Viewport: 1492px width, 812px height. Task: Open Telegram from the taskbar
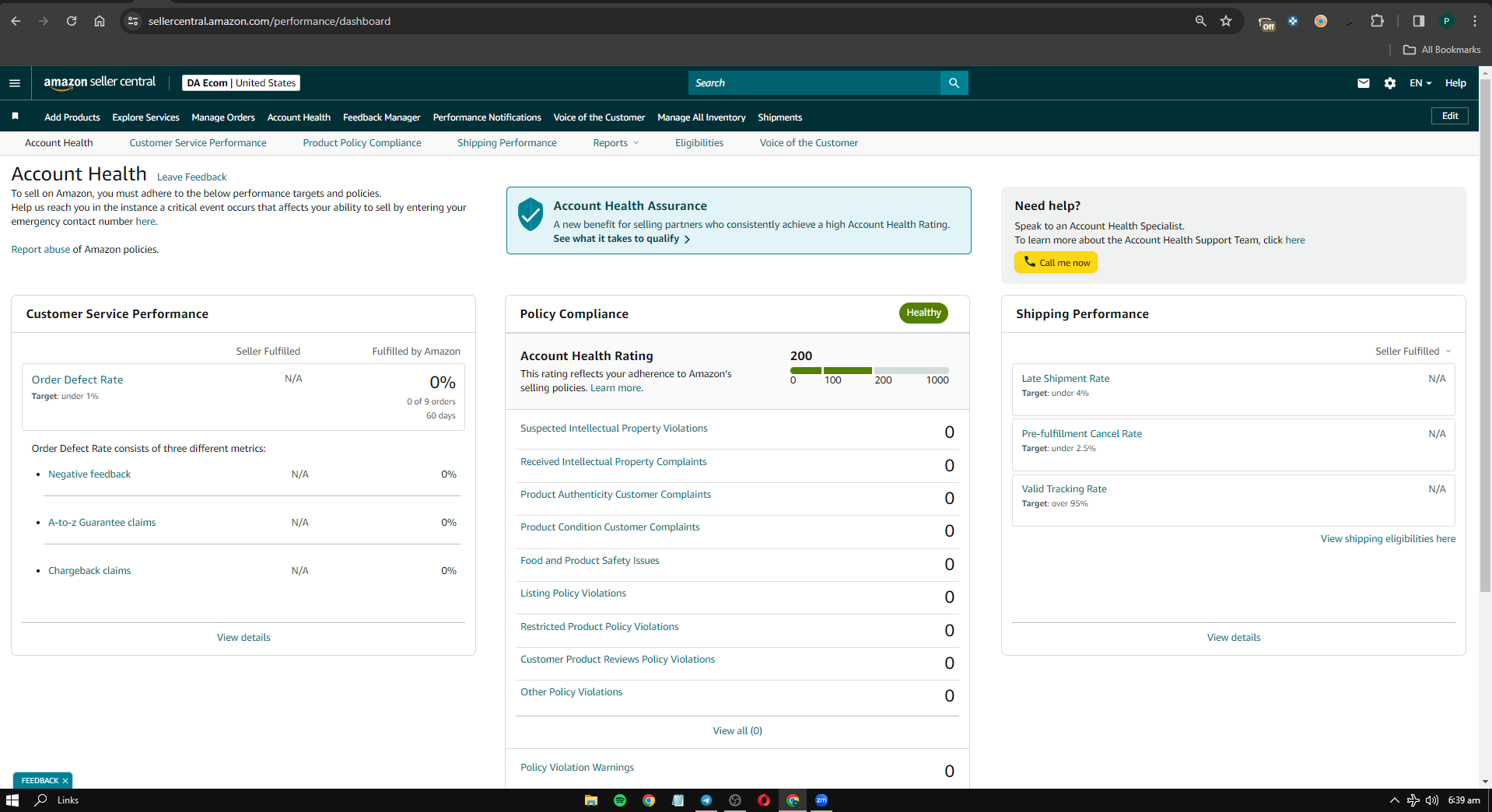coord(706,800)
